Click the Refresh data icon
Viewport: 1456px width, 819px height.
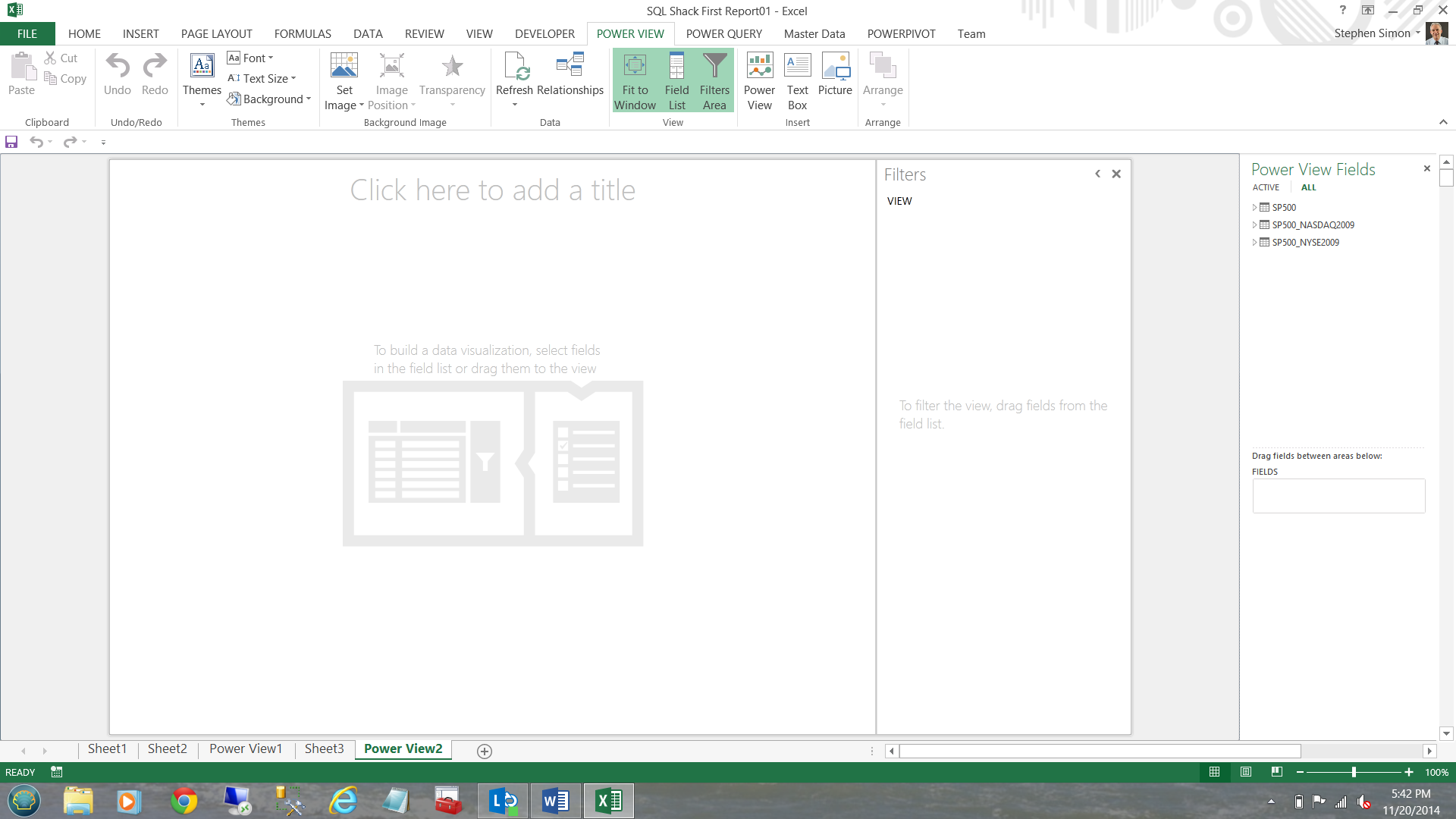[514, 67]
